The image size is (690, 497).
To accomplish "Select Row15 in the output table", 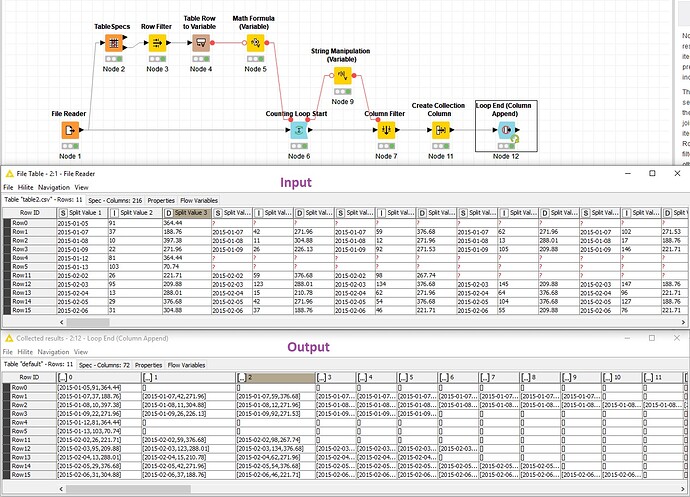I will (x=29, y=475).
